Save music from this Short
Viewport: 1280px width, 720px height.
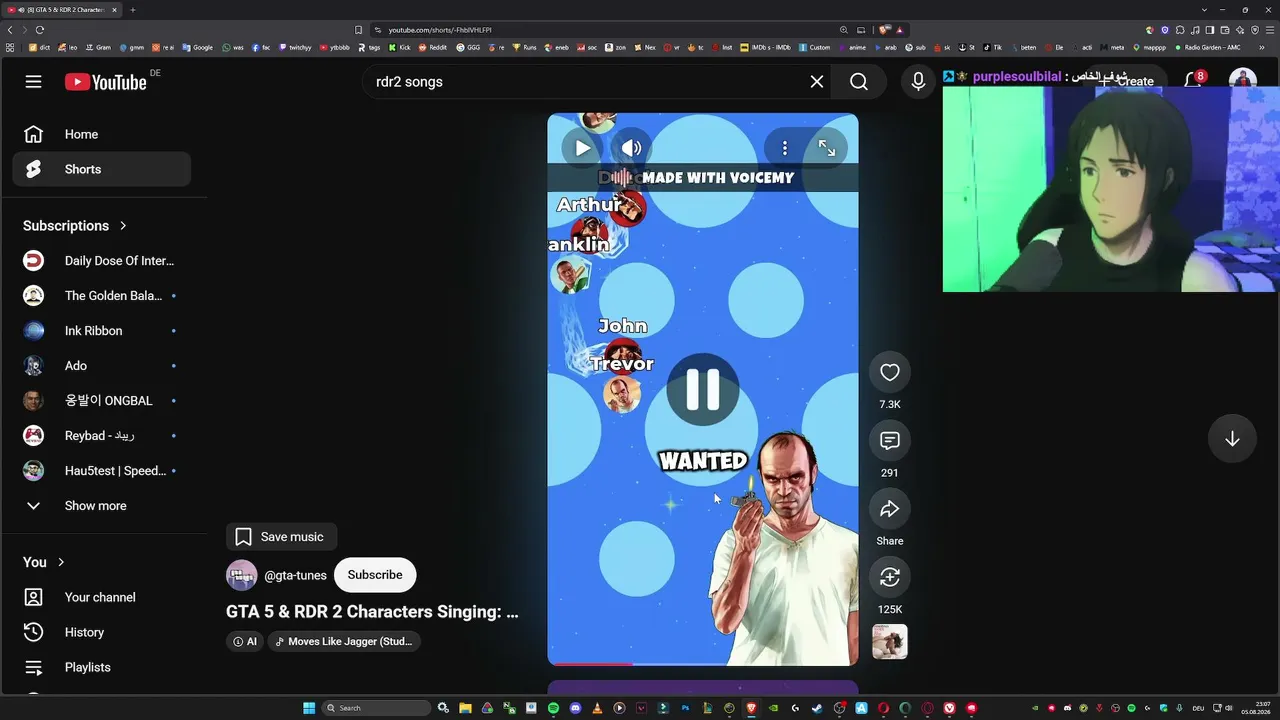point(281,537)
